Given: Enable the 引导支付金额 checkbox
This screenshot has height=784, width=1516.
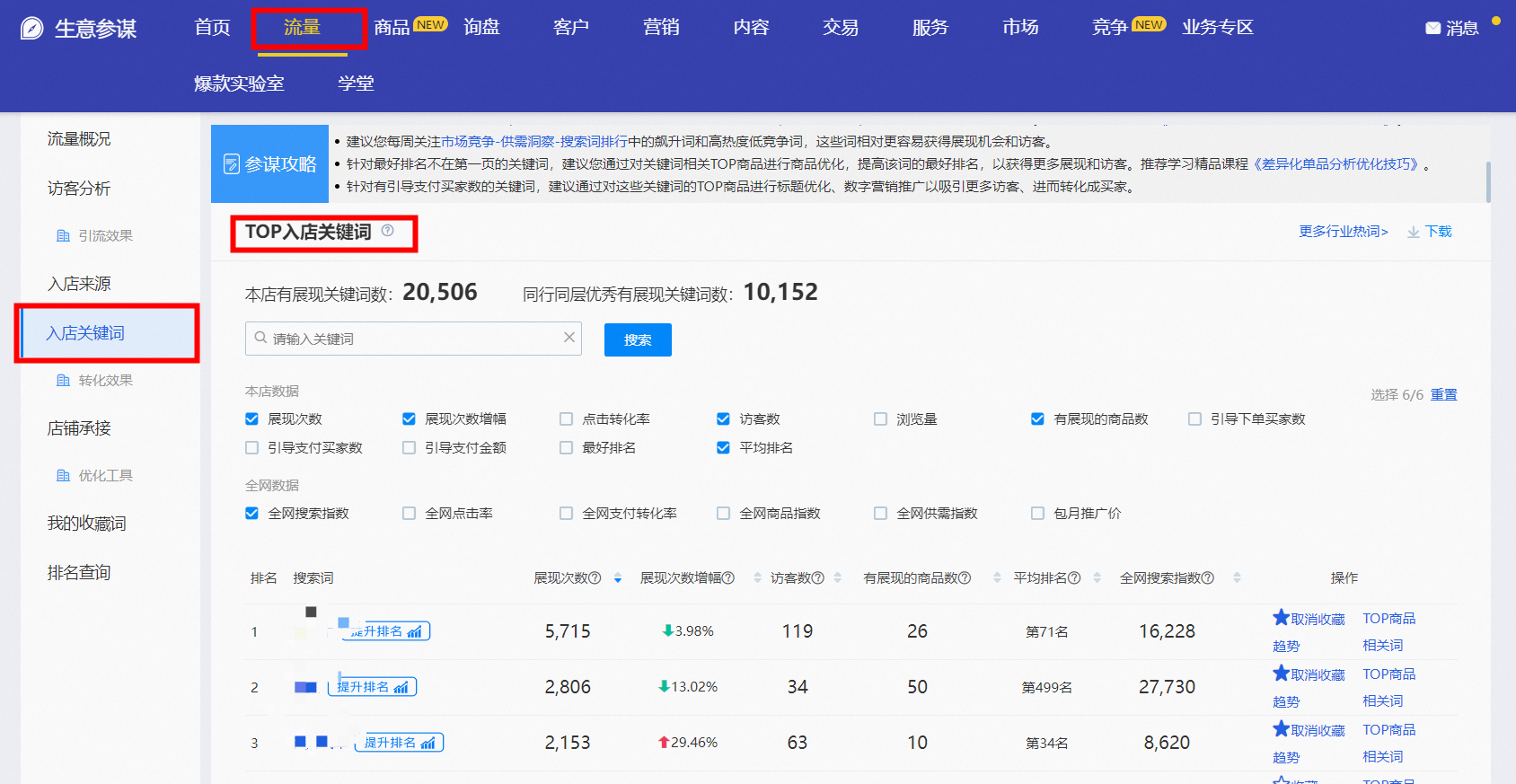Looking at the screenshot, I should click(409, 447).
